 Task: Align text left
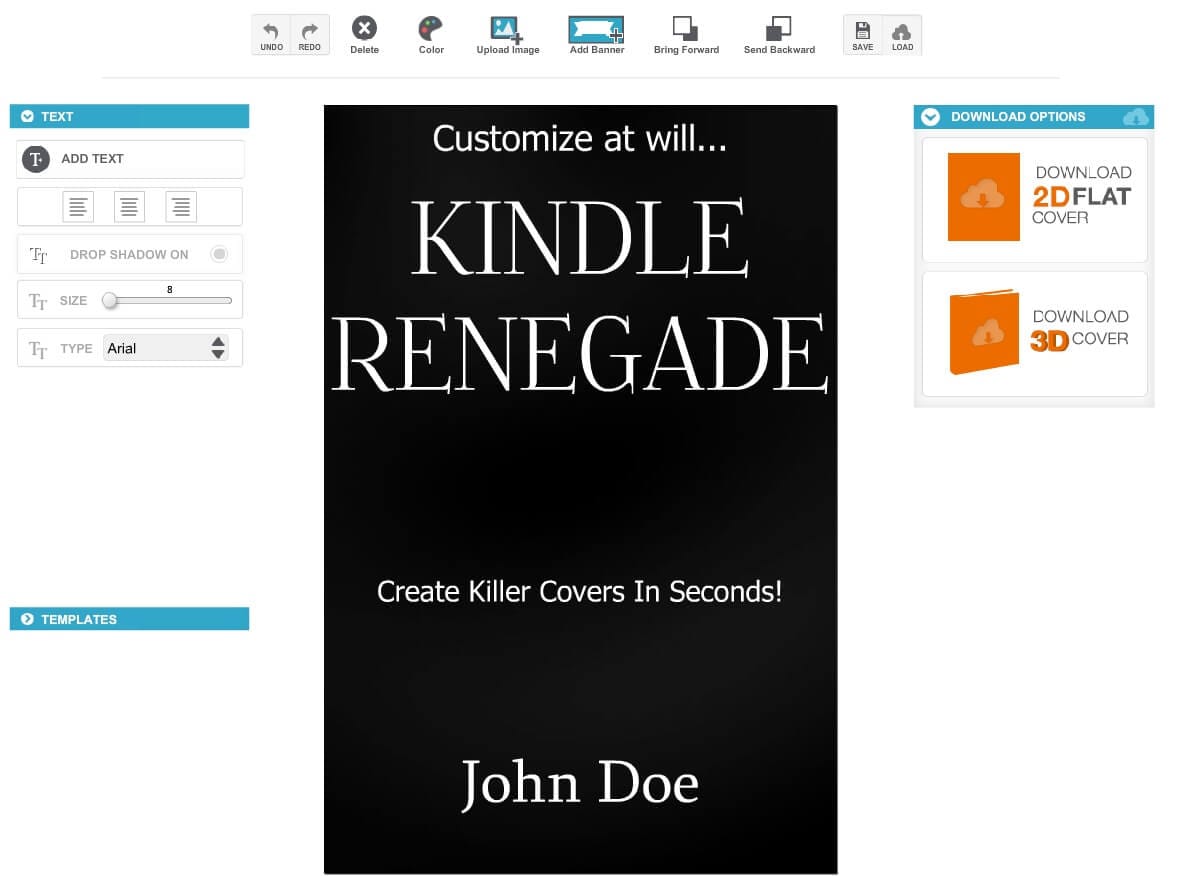point(78,206)
